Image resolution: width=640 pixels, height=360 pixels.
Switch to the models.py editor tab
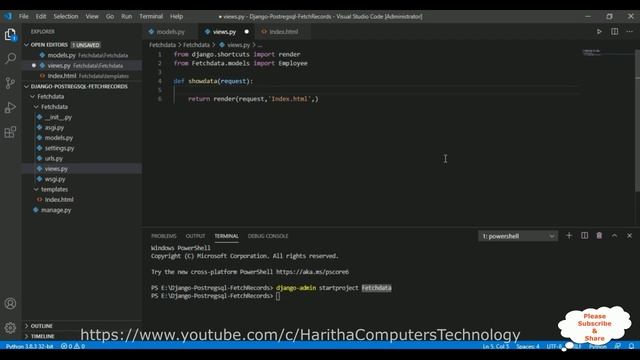coord(170,31)
